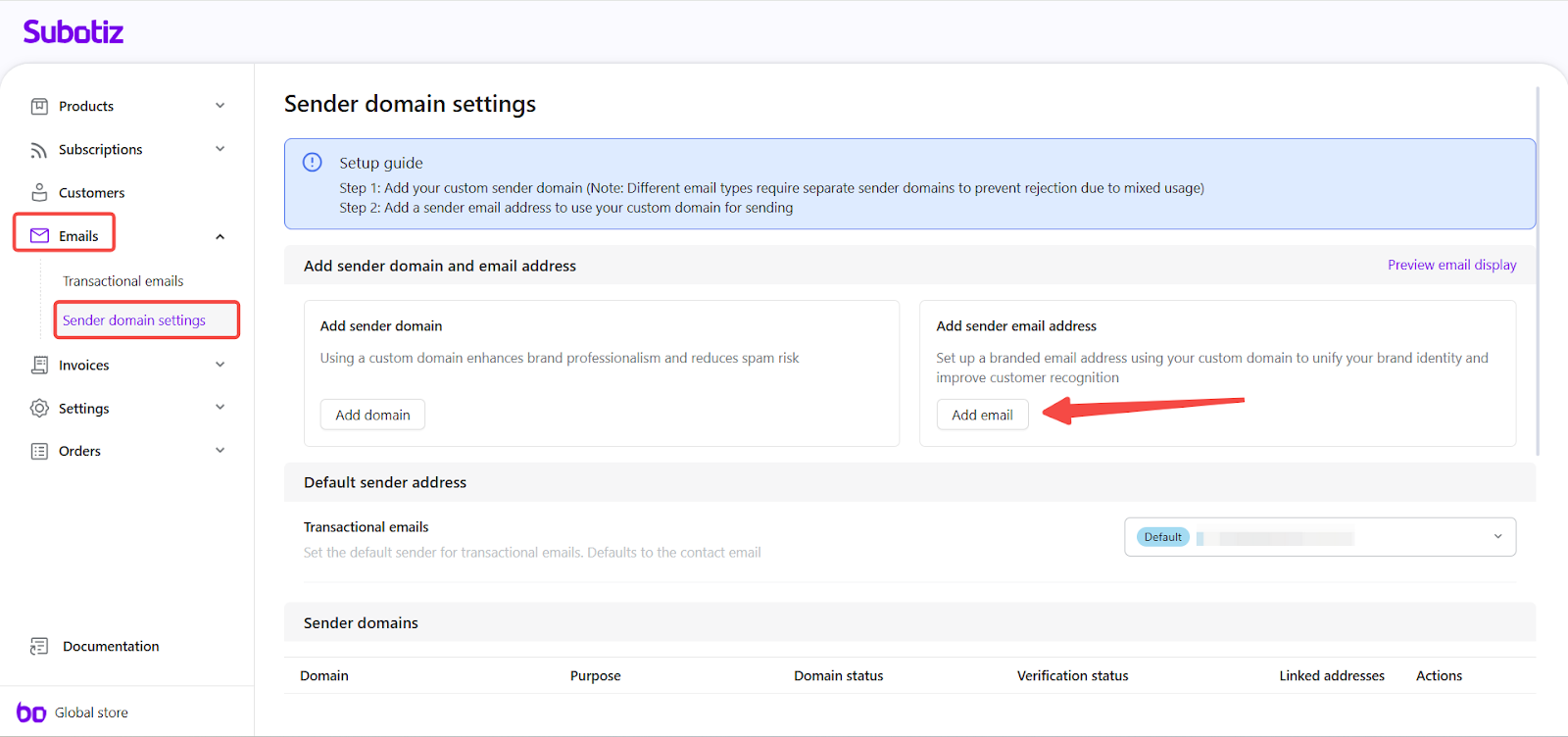1568x737 pixels.
Task: Click the Invoices receipt icon
Action: click(39, 365)
